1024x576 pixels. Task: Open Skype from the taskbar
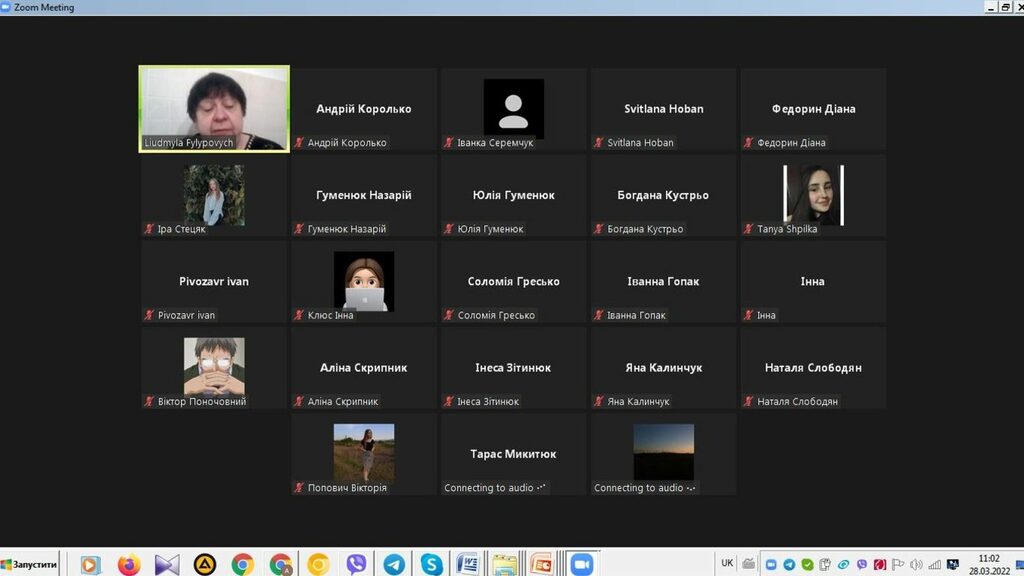point(431,564)
